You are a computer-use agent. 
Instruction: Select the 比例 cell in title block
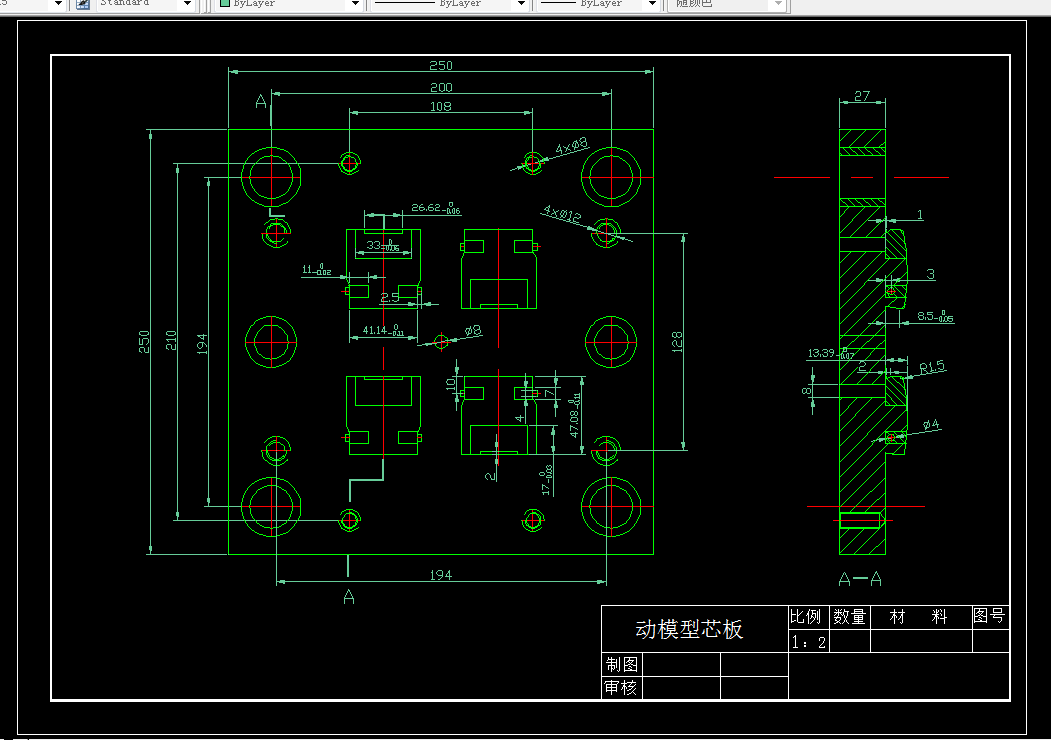pos(805,617)
